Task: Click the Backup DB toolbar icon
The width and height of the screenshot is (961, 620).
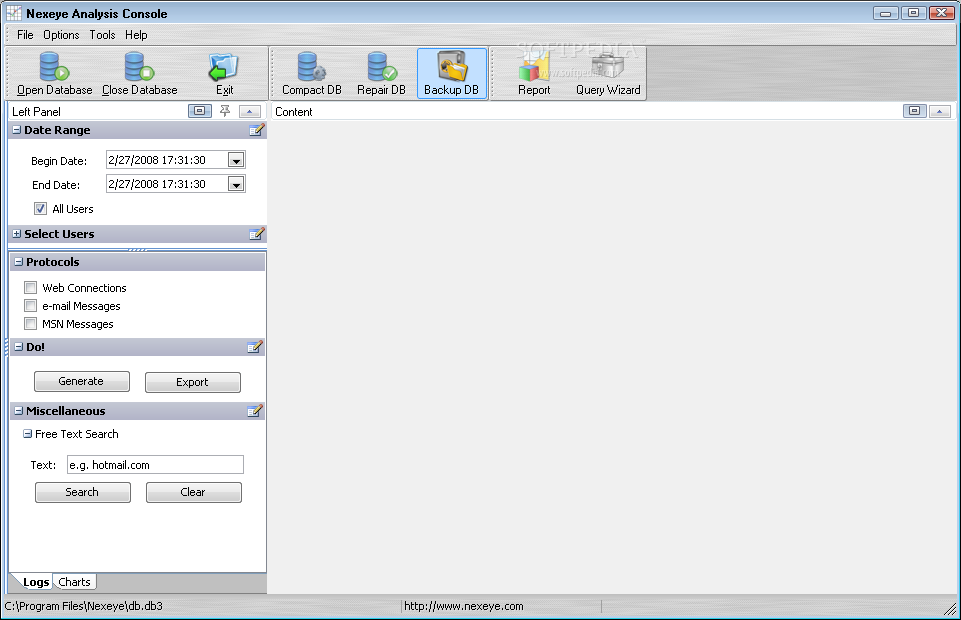Action: (452, 74)
